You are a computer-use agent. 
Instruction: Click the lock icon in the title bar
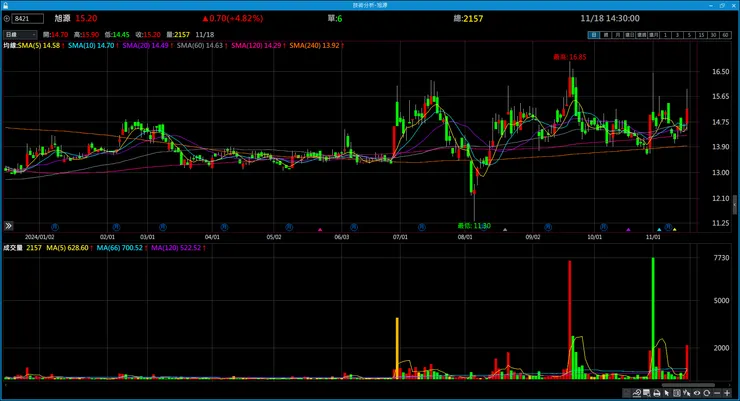[x=5, y=5]
